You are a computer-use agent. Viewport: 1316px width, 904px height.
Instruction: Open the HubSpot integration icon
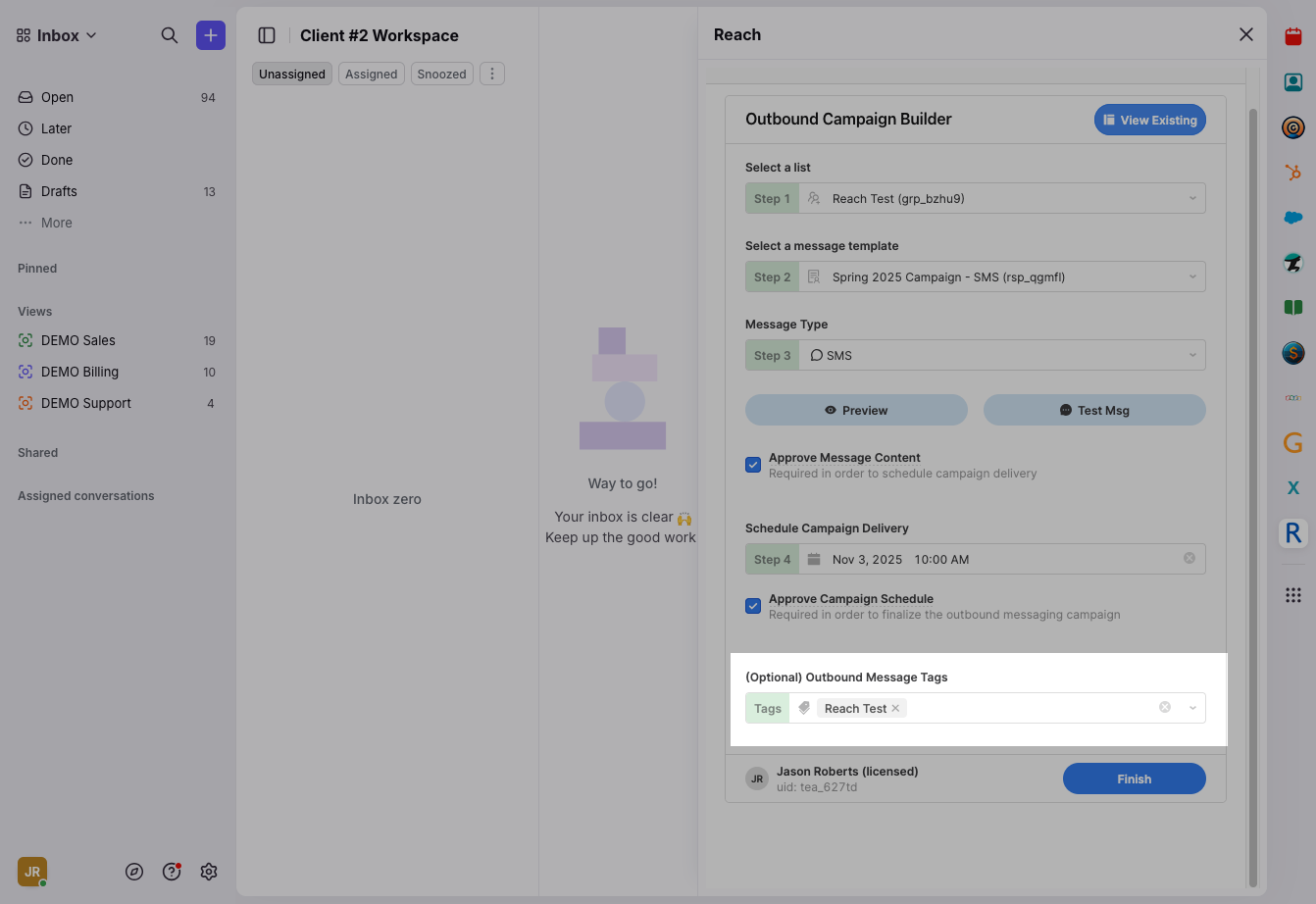click(x=1292, y=173)
